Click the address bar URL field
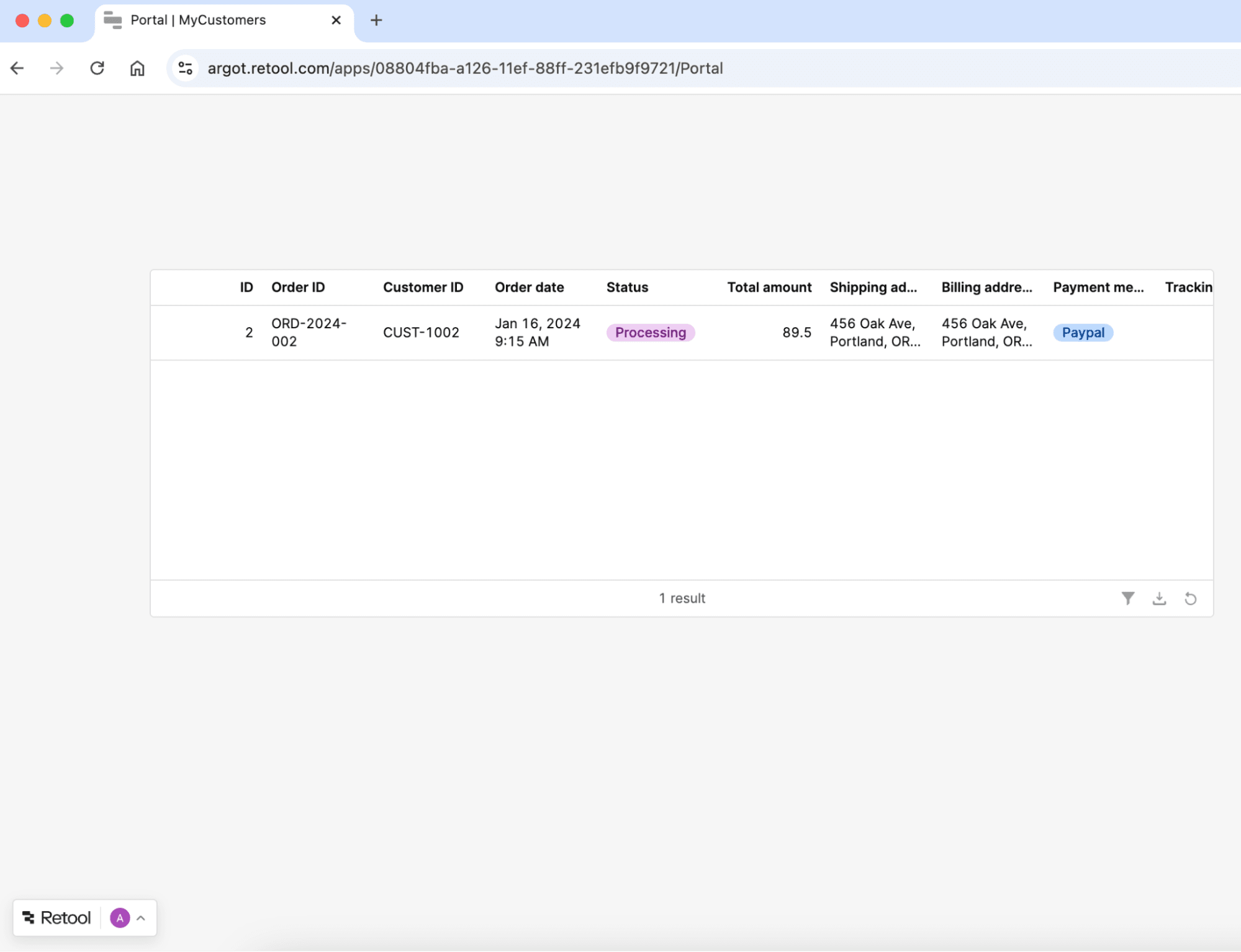This screenshot has height=952, width=1241. 464,68
